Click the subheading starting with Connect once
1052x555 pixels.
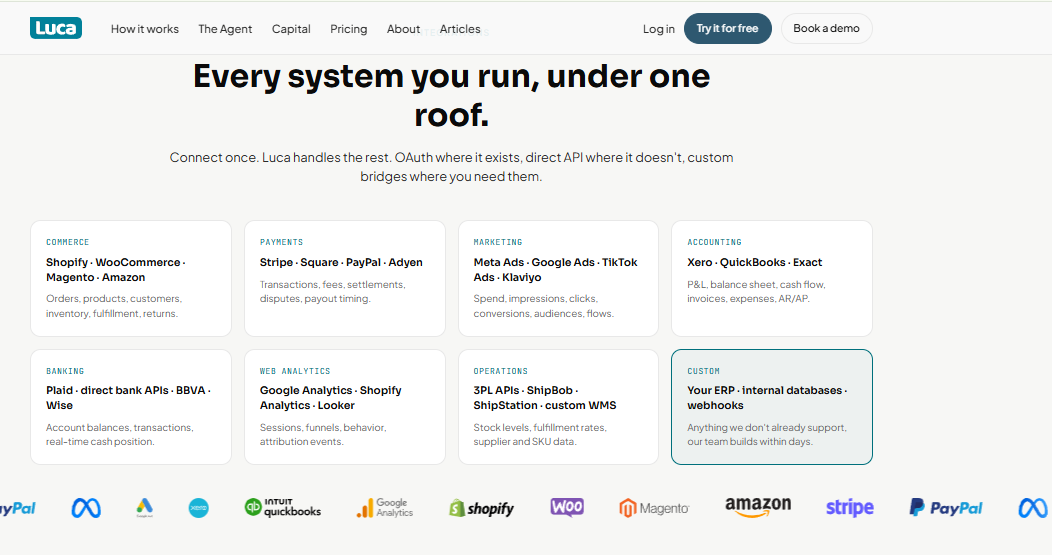coord(451,167)
